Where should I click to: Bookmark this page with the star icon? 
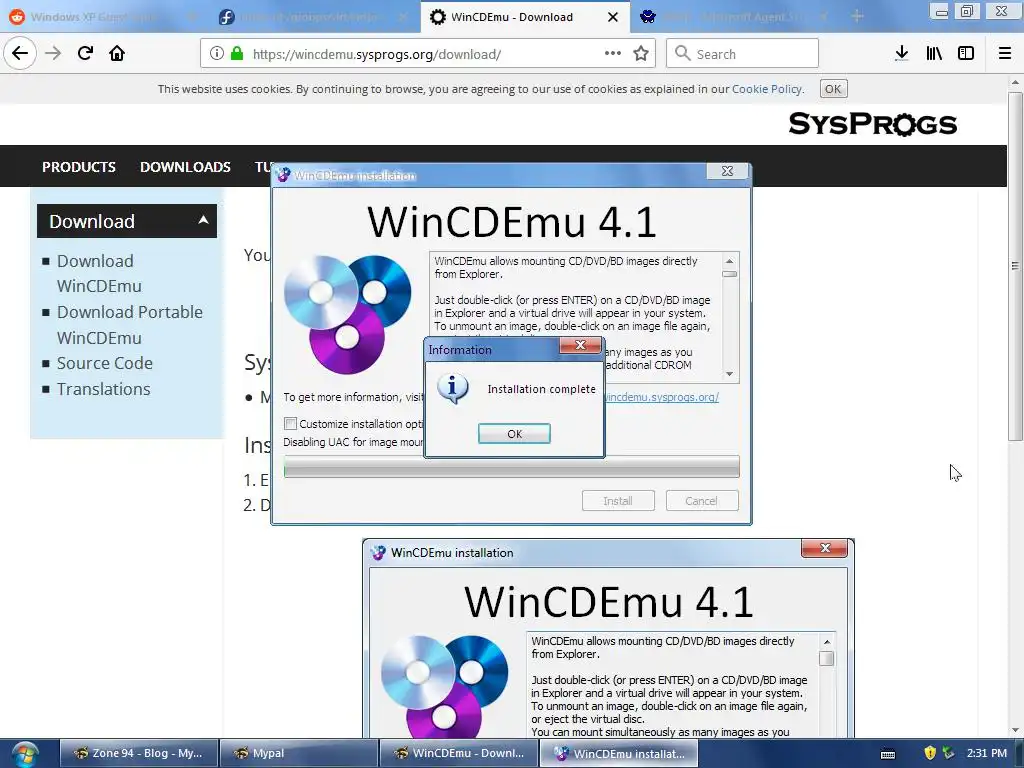641,54
